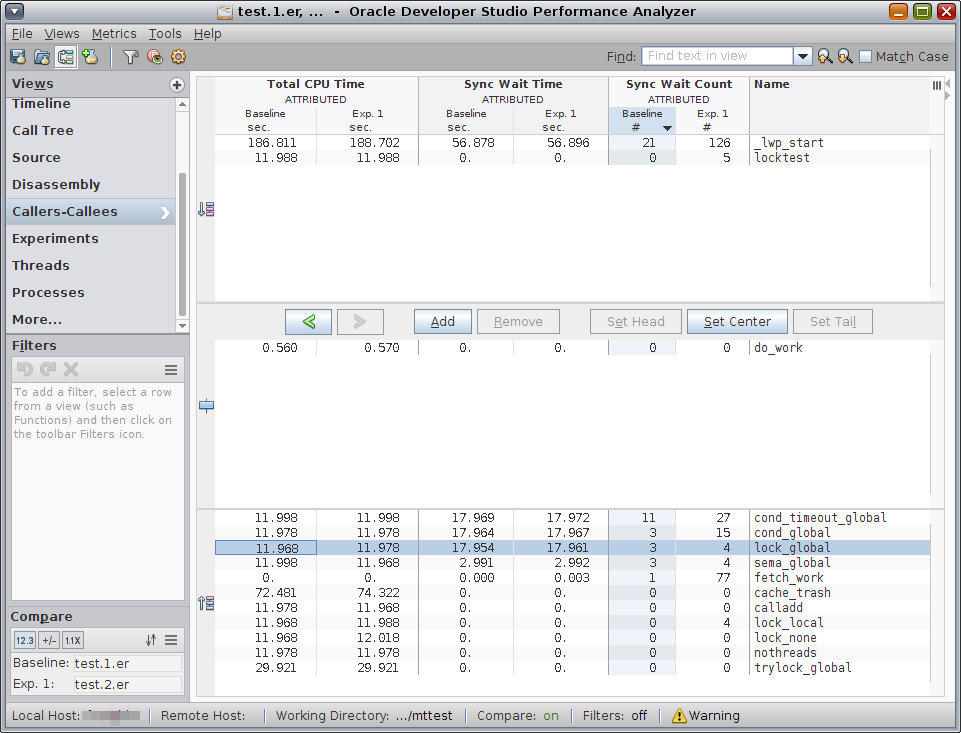Open filters via the funnel toolbar icon
The width and height of the screenshot is (961, 733).
click(x=130, y=57)
